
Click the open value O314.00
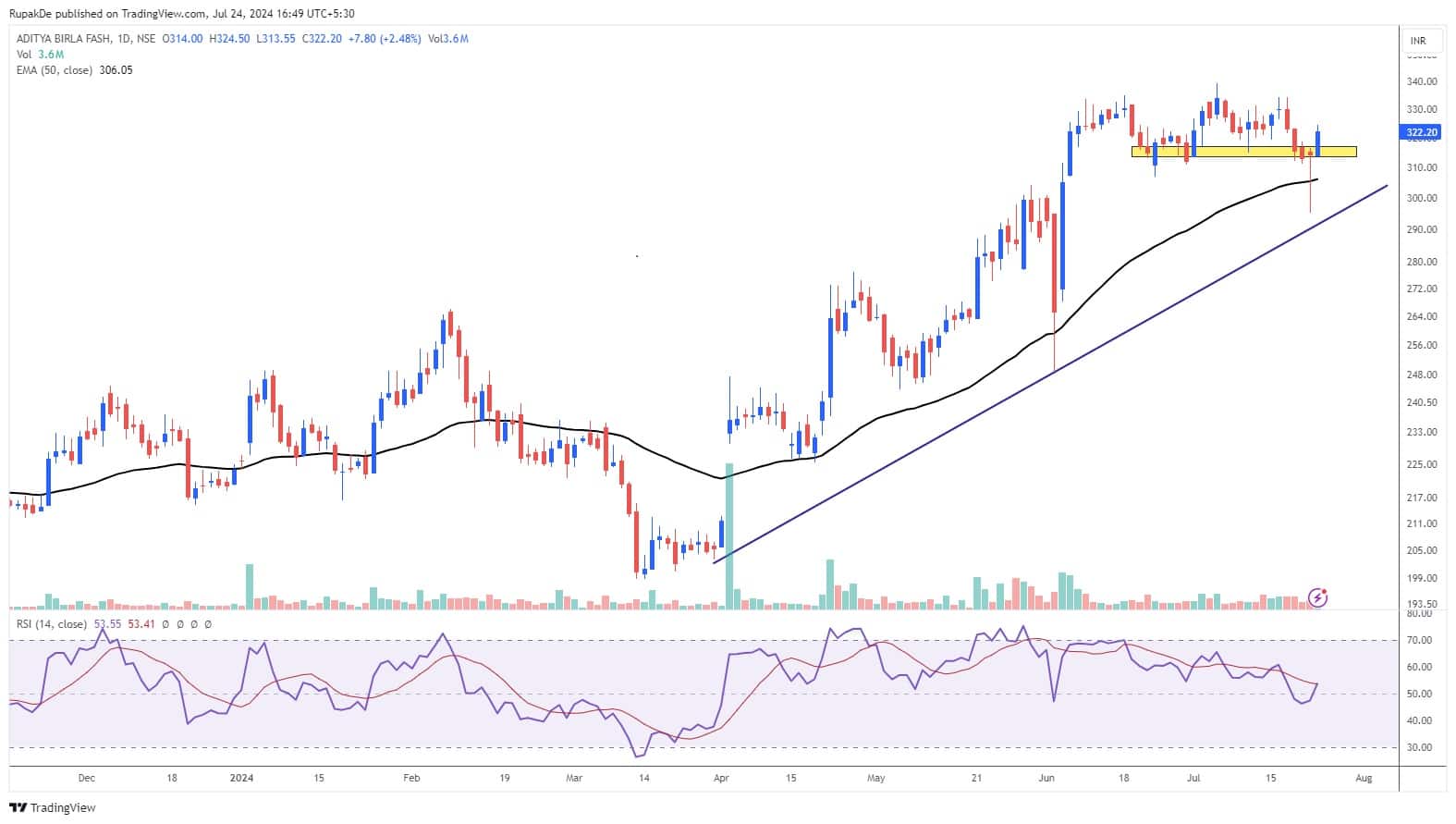click(x=182, y=39)
